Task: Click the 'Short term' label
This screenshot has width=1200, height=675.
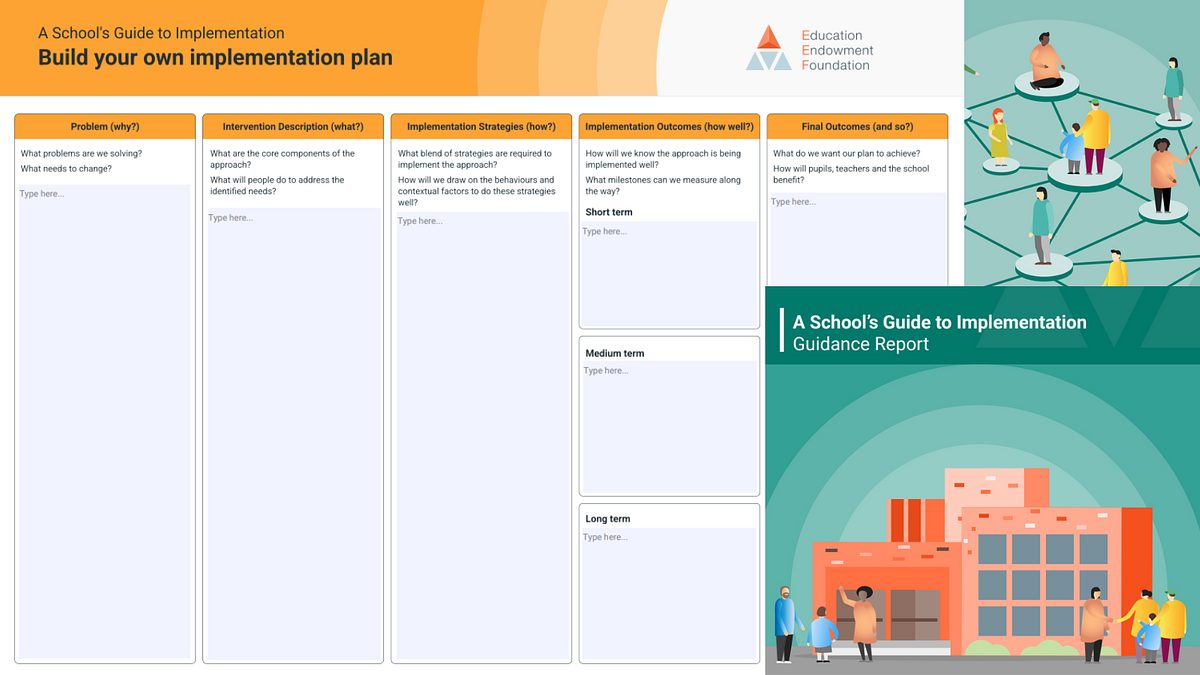Action: tap(609, 212)
